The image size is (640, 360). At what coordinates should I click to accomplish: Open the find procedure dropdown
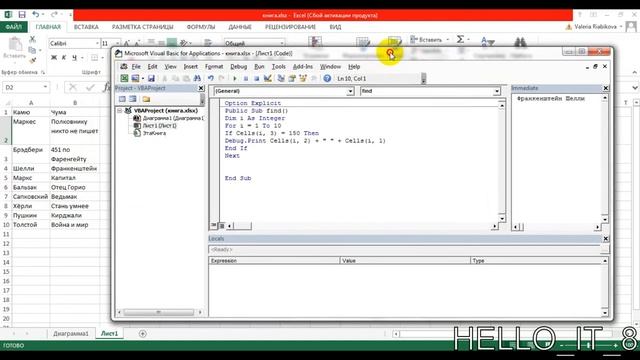pos(497,91)
